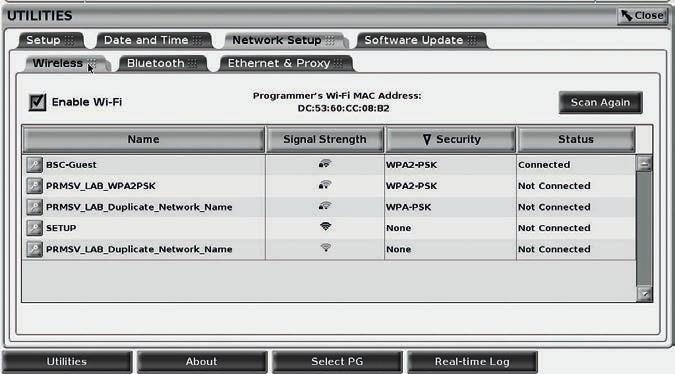Click signal icon of WPA-PSK duplicate network
Viewport: 675px width, 374px height.
tap(325, 206)
